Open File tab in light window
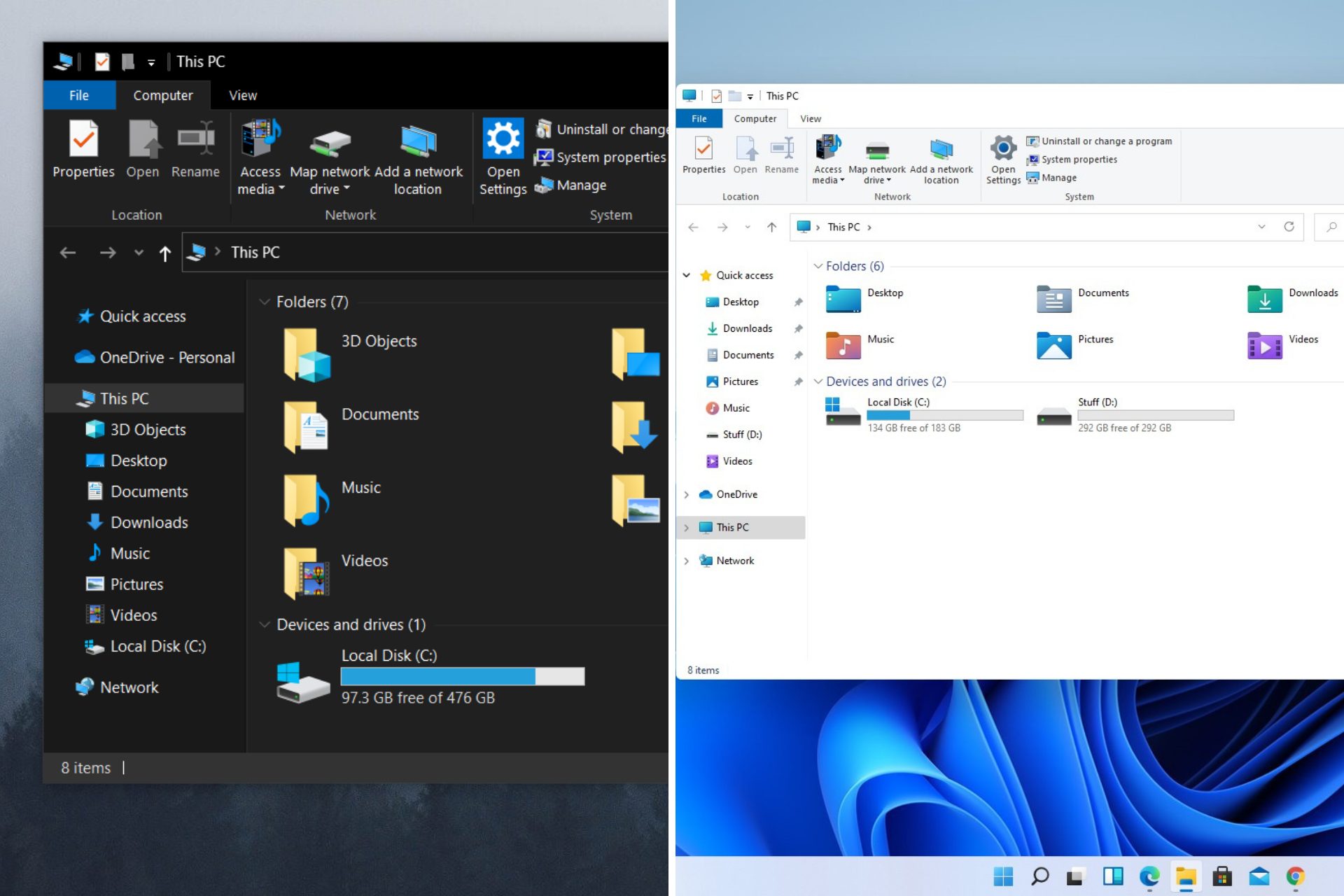 [x=699, y=118]
